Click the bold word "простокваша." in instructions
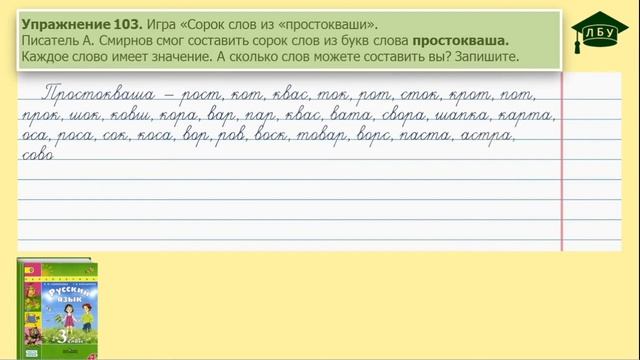 click(460, 41)
